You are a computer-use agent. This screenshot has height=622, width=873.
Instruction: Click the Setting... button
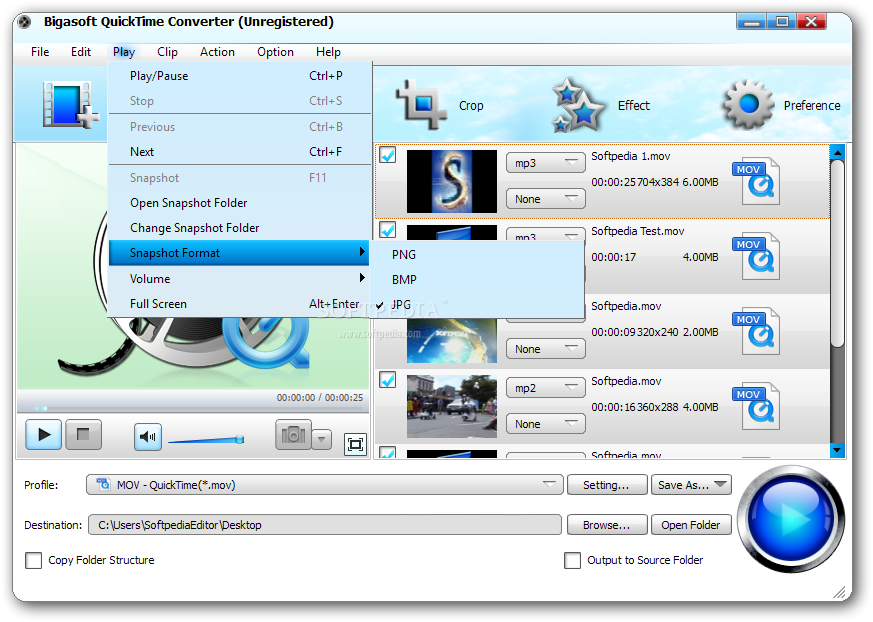(607, 484)
